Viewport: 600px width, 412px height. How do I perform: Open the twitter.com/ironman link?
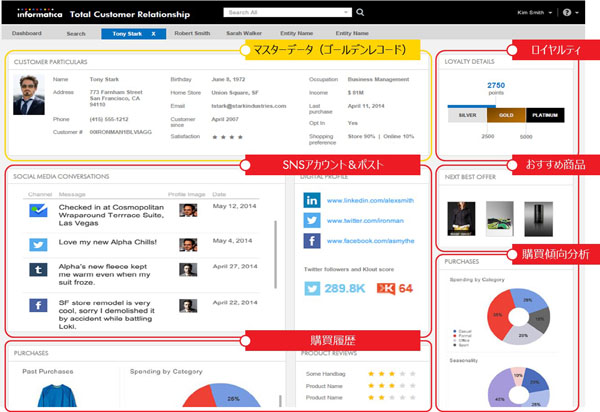[365, 221]
